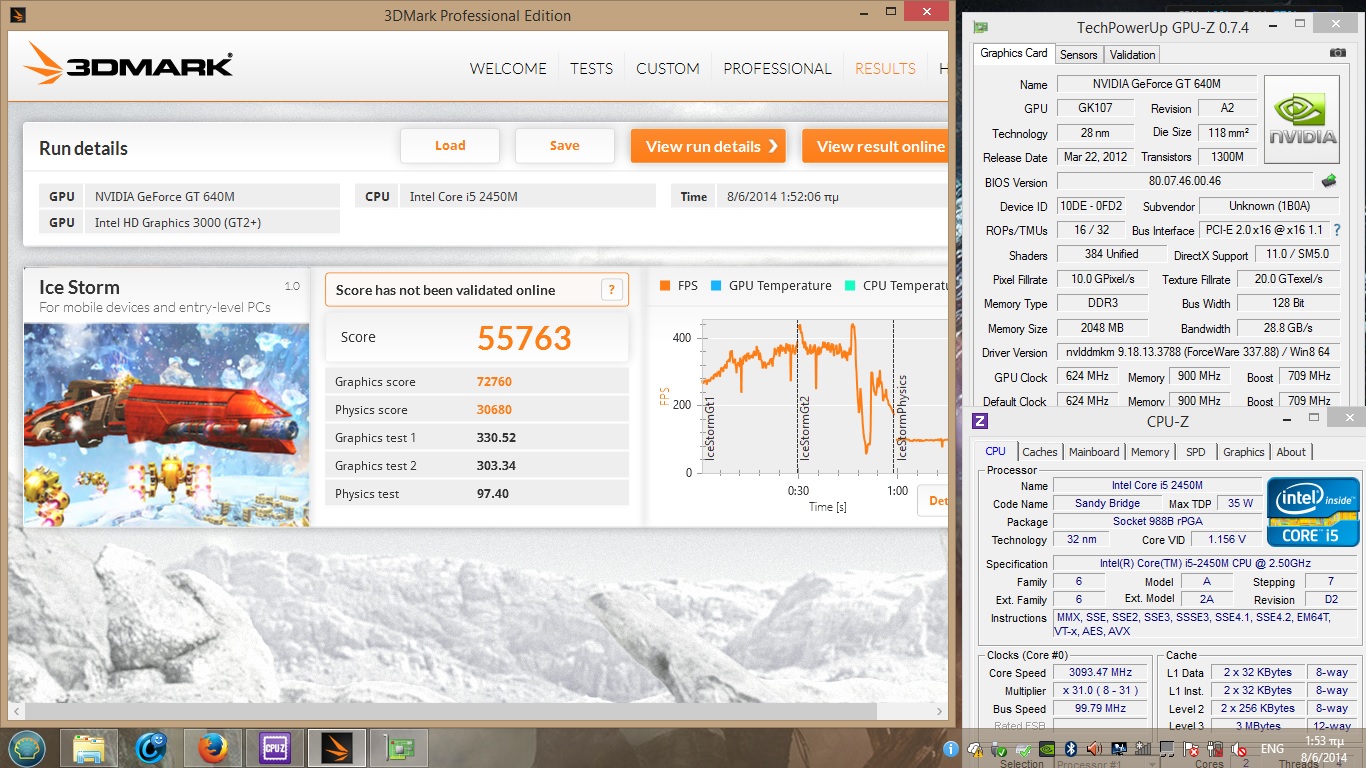This screenshot has height=768, width=1366.
Task: Click View run details button
Action: point(708,146)
